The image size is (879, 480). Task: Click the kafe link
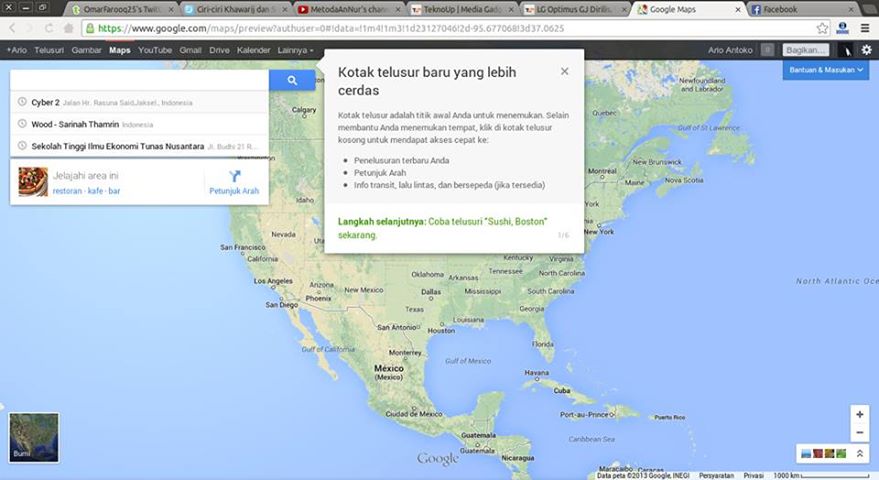[95, 191]
